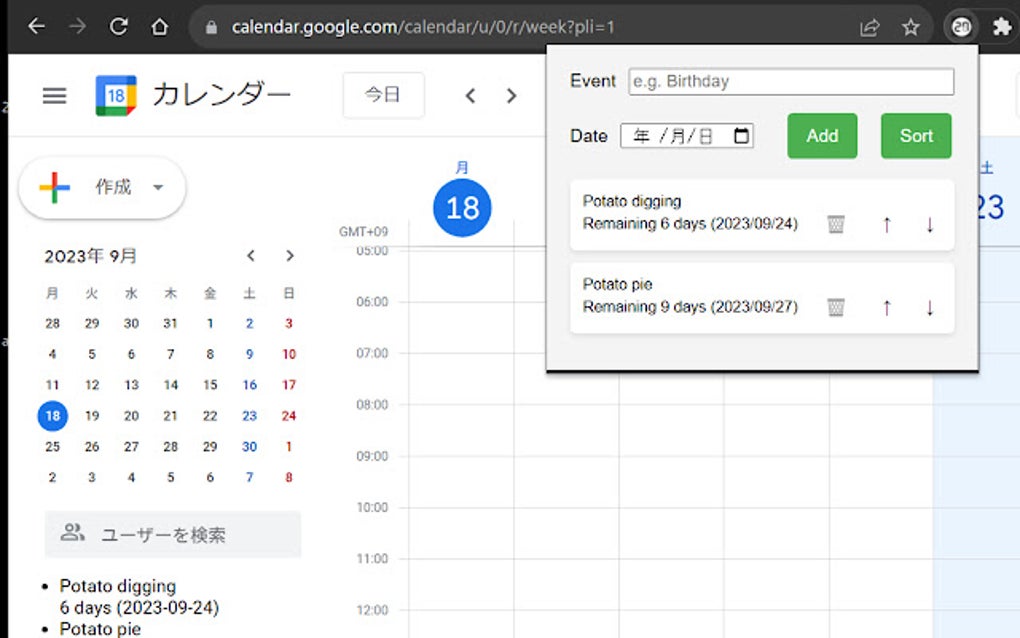Go to browser home page
1020x638 pixels.
pyautogui.click(x=159, y=27)
